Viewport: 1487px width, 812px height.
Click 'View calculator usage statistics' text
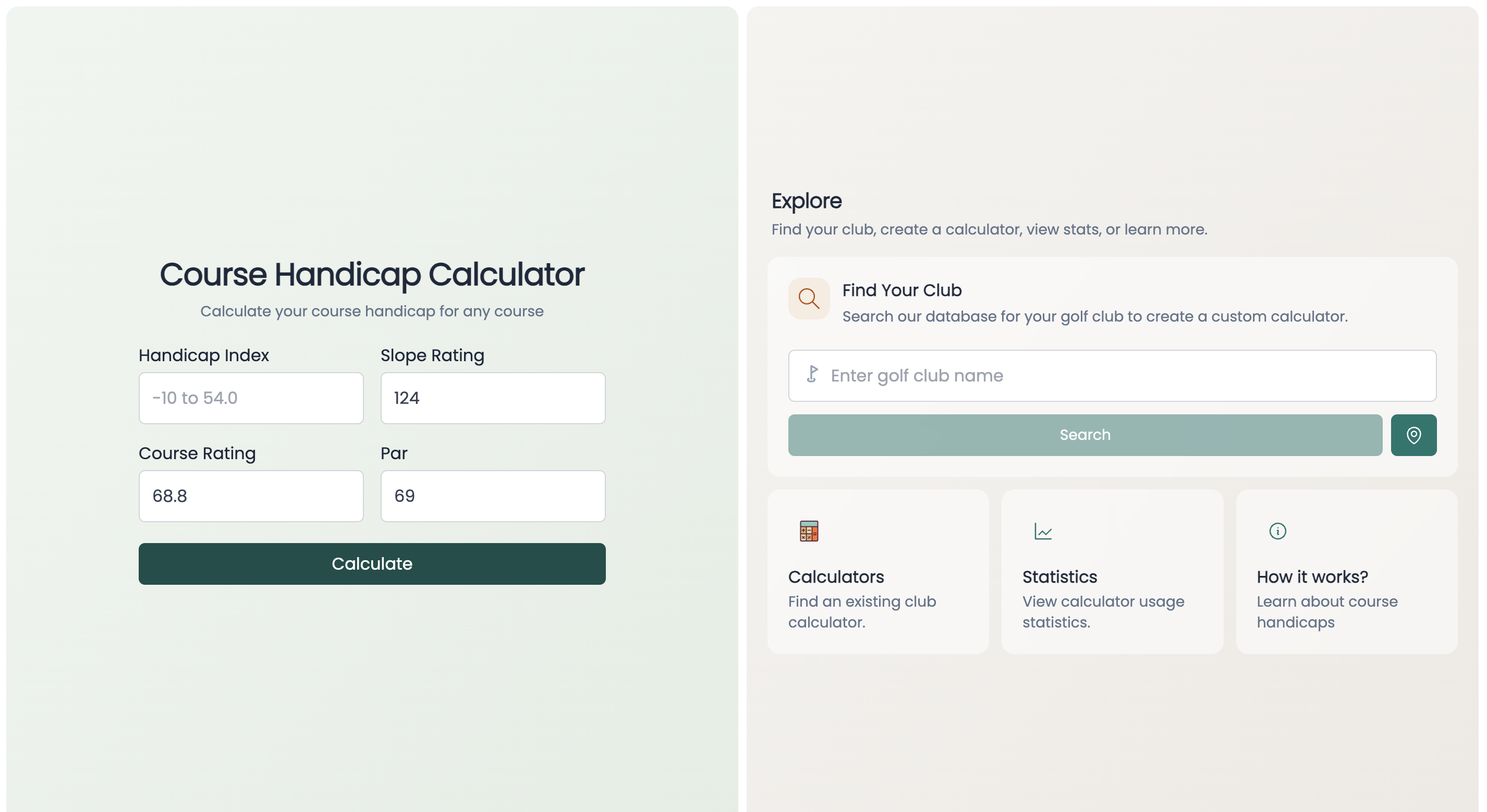pos(1103,612)
